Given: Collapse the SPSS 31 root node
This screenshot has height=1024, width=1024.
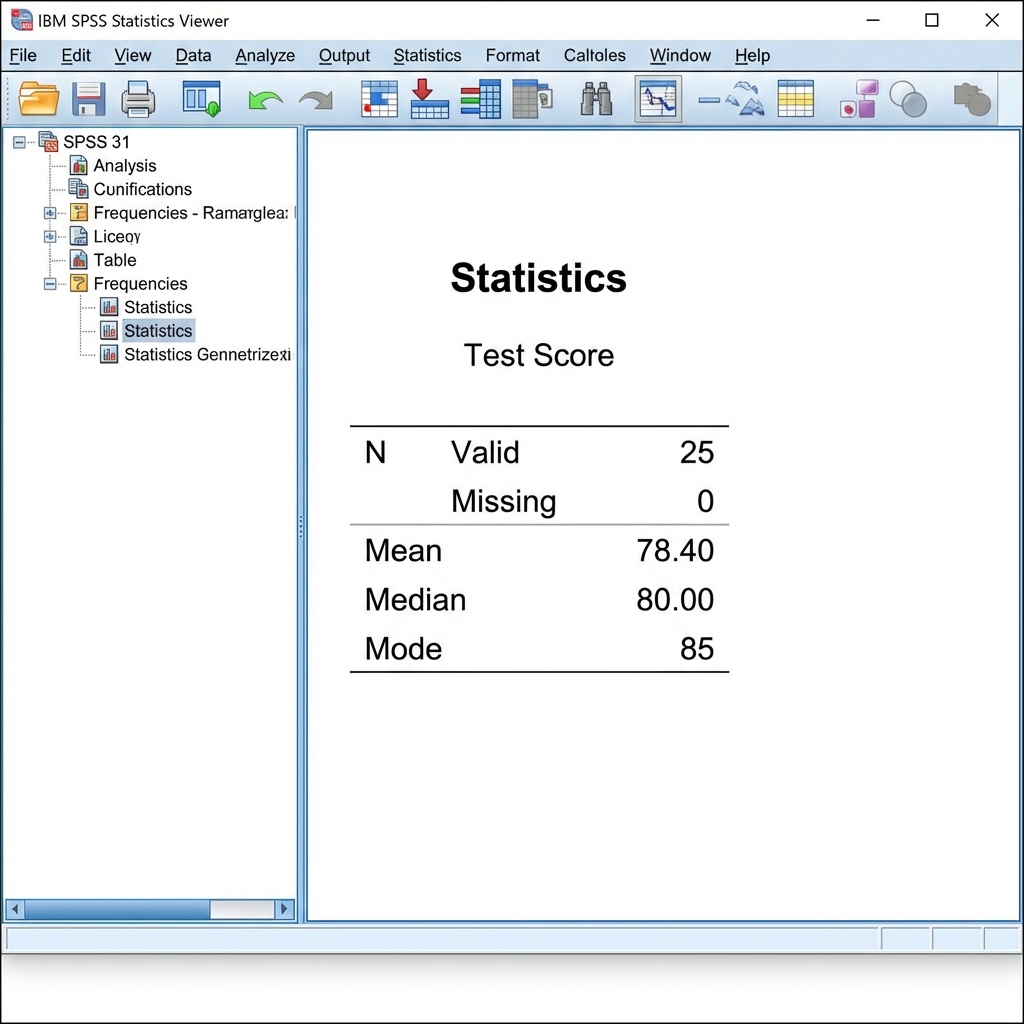Looking at the screenshot, I should [19, 142].
